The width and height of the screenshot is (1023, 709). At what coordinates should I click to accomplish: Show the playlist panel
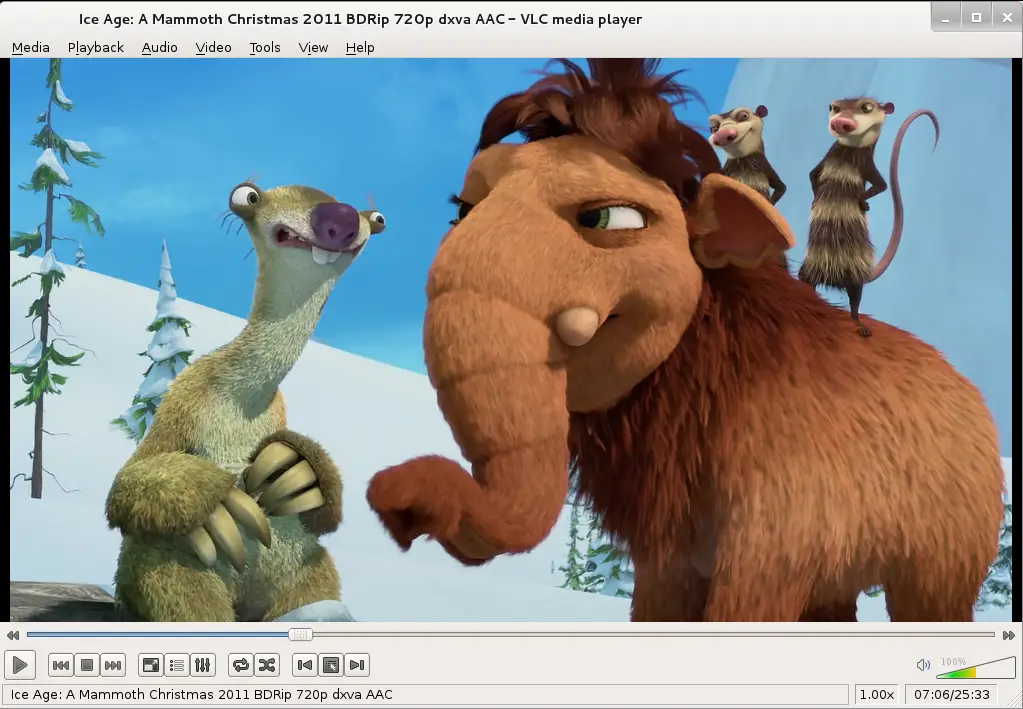pyautogui.click(x=176, y=665)
